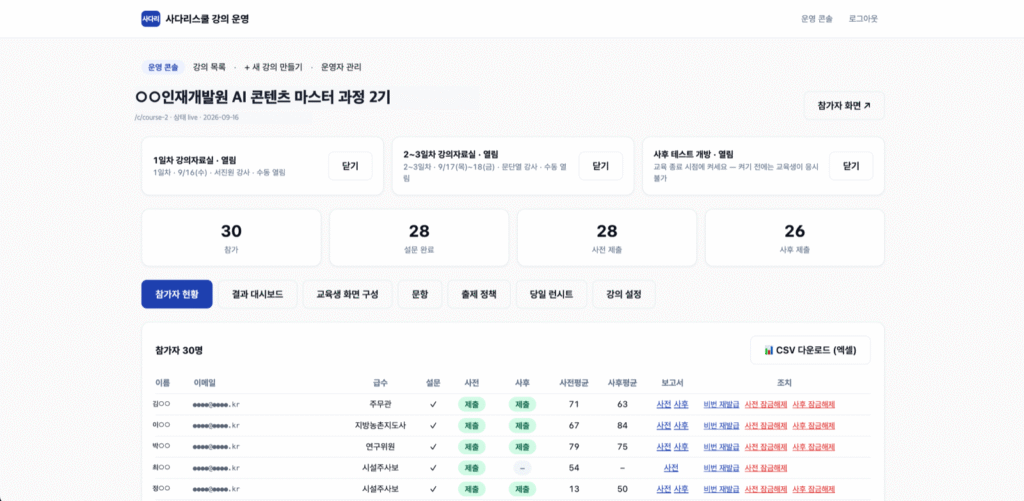Select the 참가자 현황 tab

click(x=177, y=294)
